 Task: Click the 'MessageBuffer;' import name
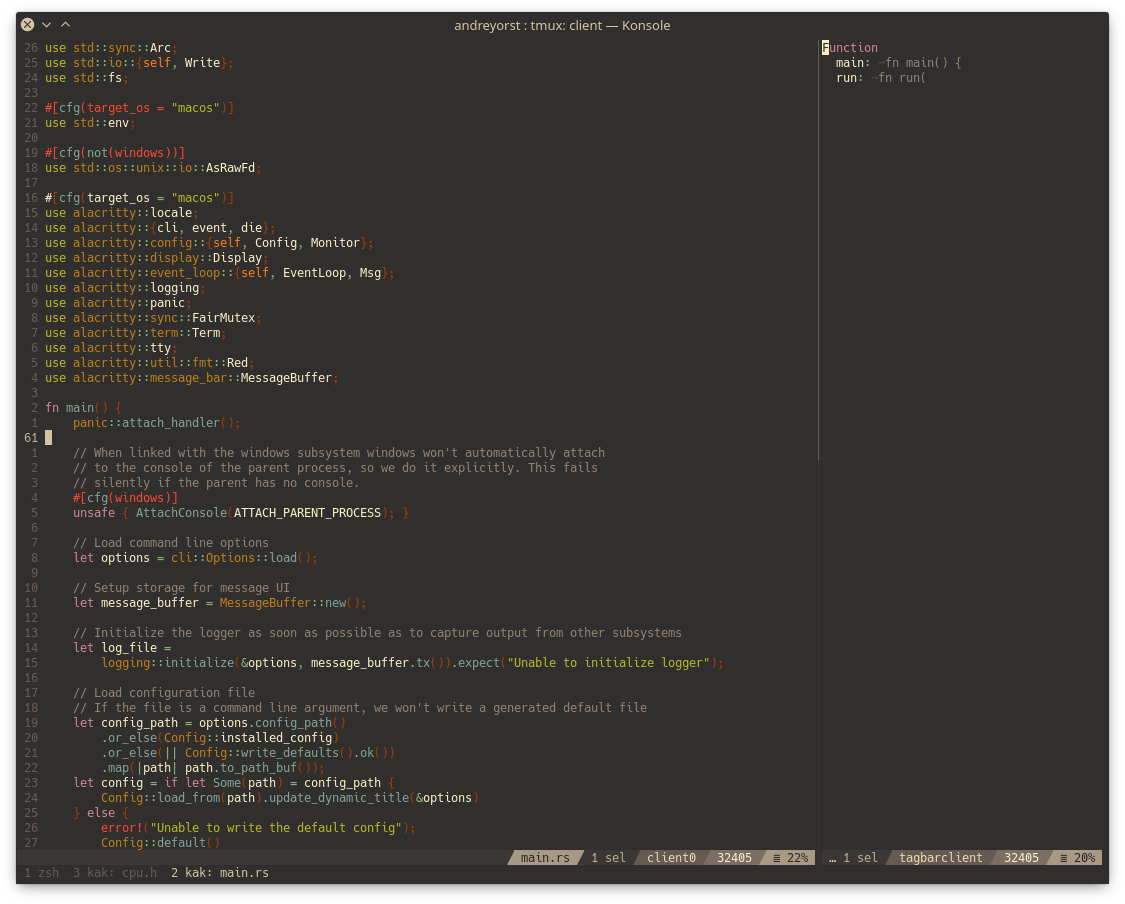[x=289, y=378]
